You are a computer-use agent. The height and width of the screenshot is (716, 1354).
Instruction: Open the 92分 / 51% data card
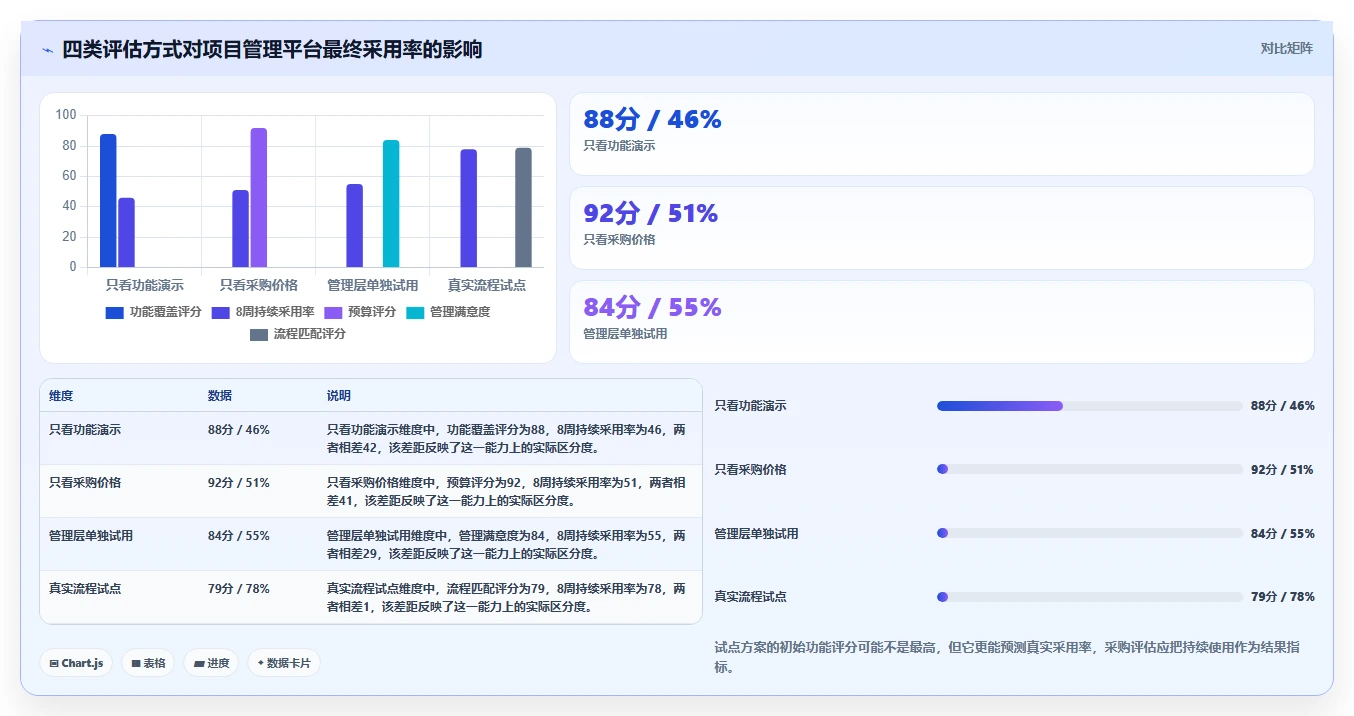click(941, 228)
